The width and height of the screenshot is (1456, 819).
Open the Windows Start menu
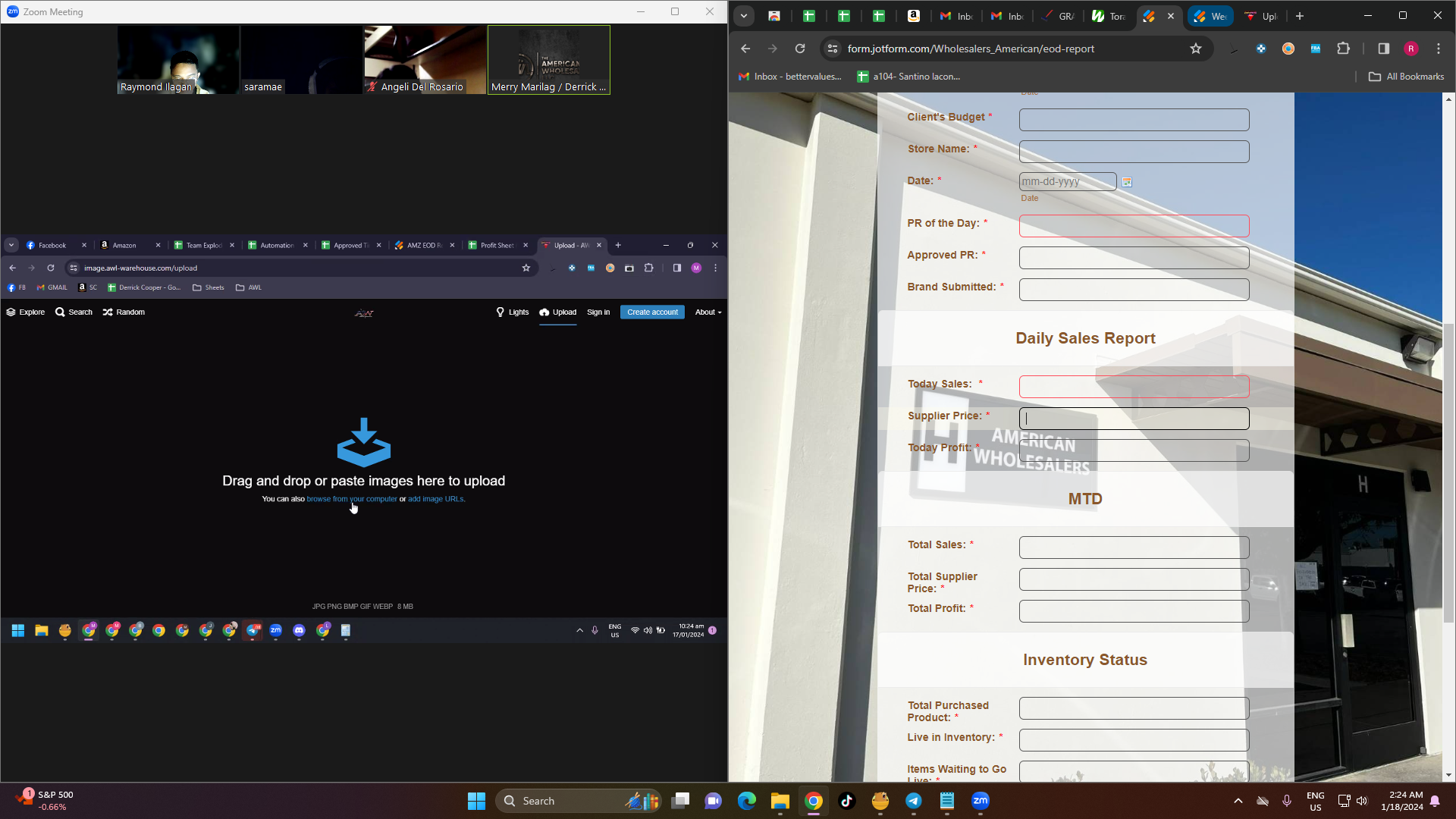476,801
